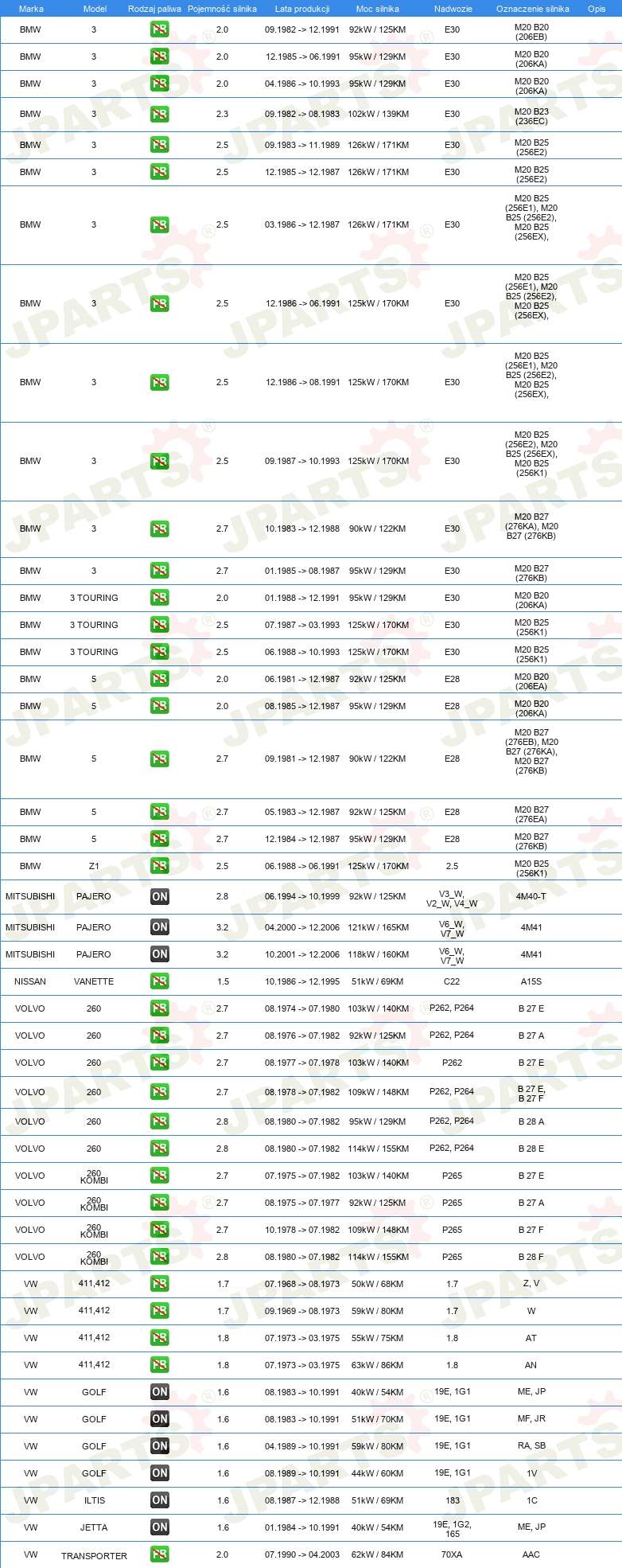622x1568 pixels.
Task: Click the diesel ON icon for Pajero 2.8
Action: [160, 897]
